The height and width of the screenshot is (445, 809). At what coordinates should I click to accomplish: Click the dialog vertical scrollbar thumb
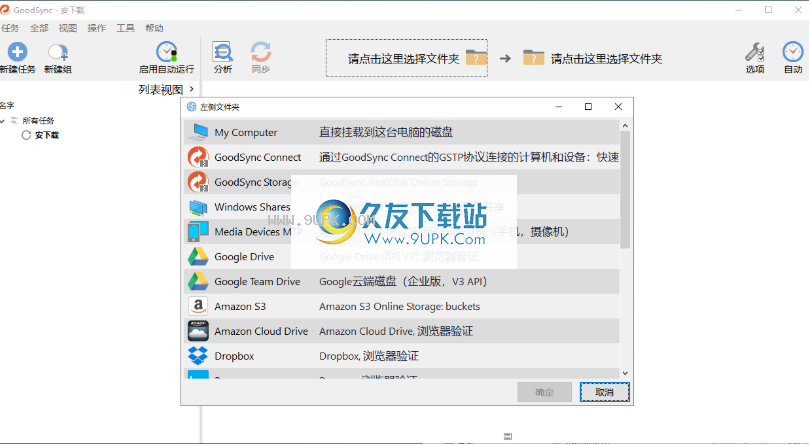pos(625,189)
